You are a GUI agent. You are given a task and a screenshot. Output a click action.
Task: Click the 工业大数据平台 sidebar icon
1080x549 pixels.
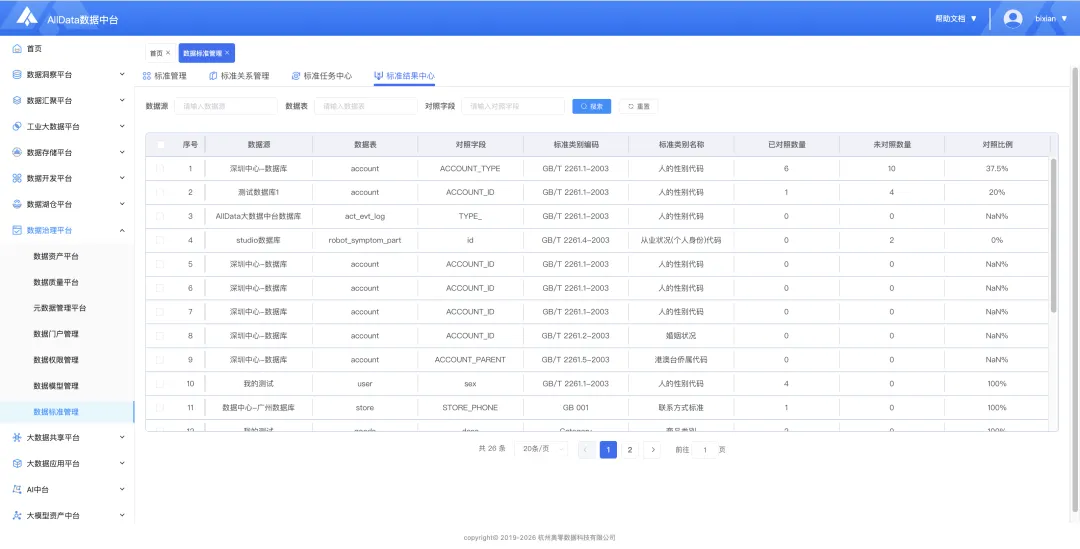[17, 127]
